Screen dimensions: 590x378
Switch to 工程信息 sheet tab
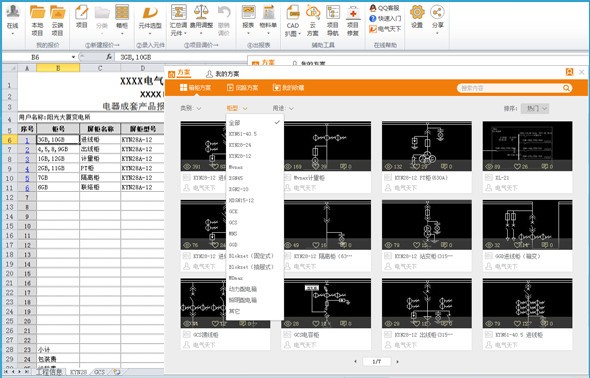point(49,372)
